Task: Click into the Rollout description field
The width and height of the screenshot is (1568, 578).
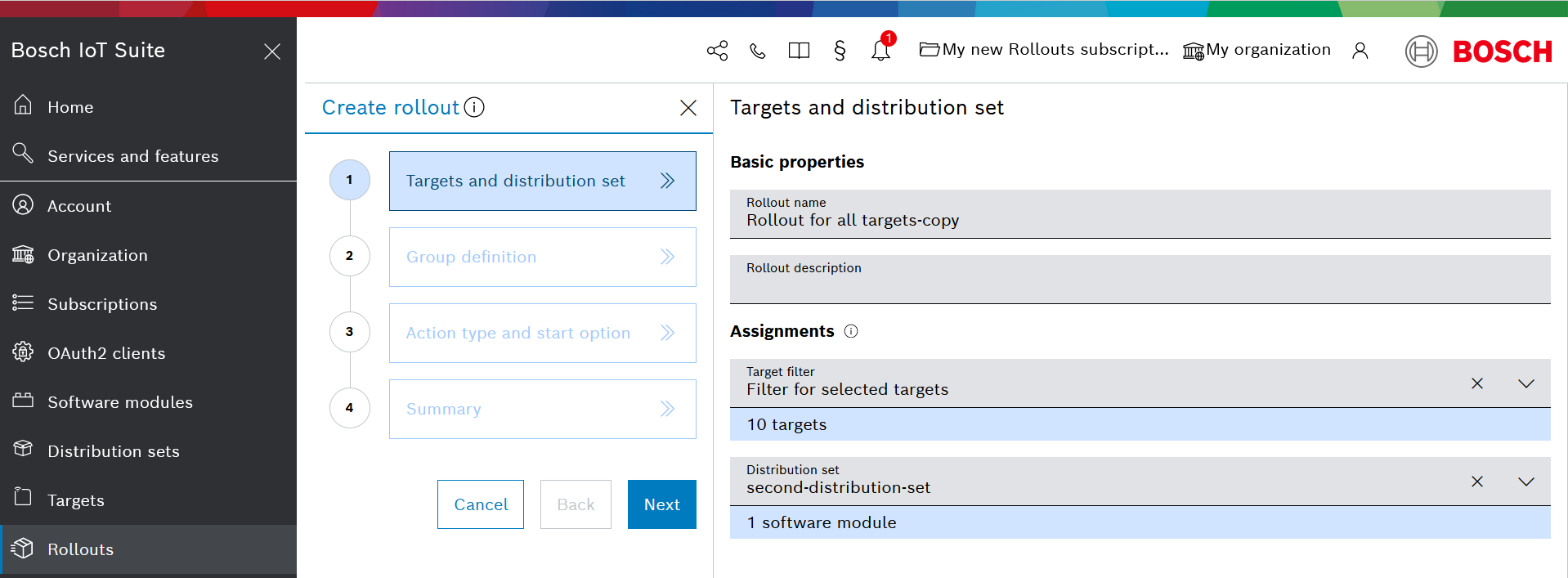Action: [x=1140, y=286]
